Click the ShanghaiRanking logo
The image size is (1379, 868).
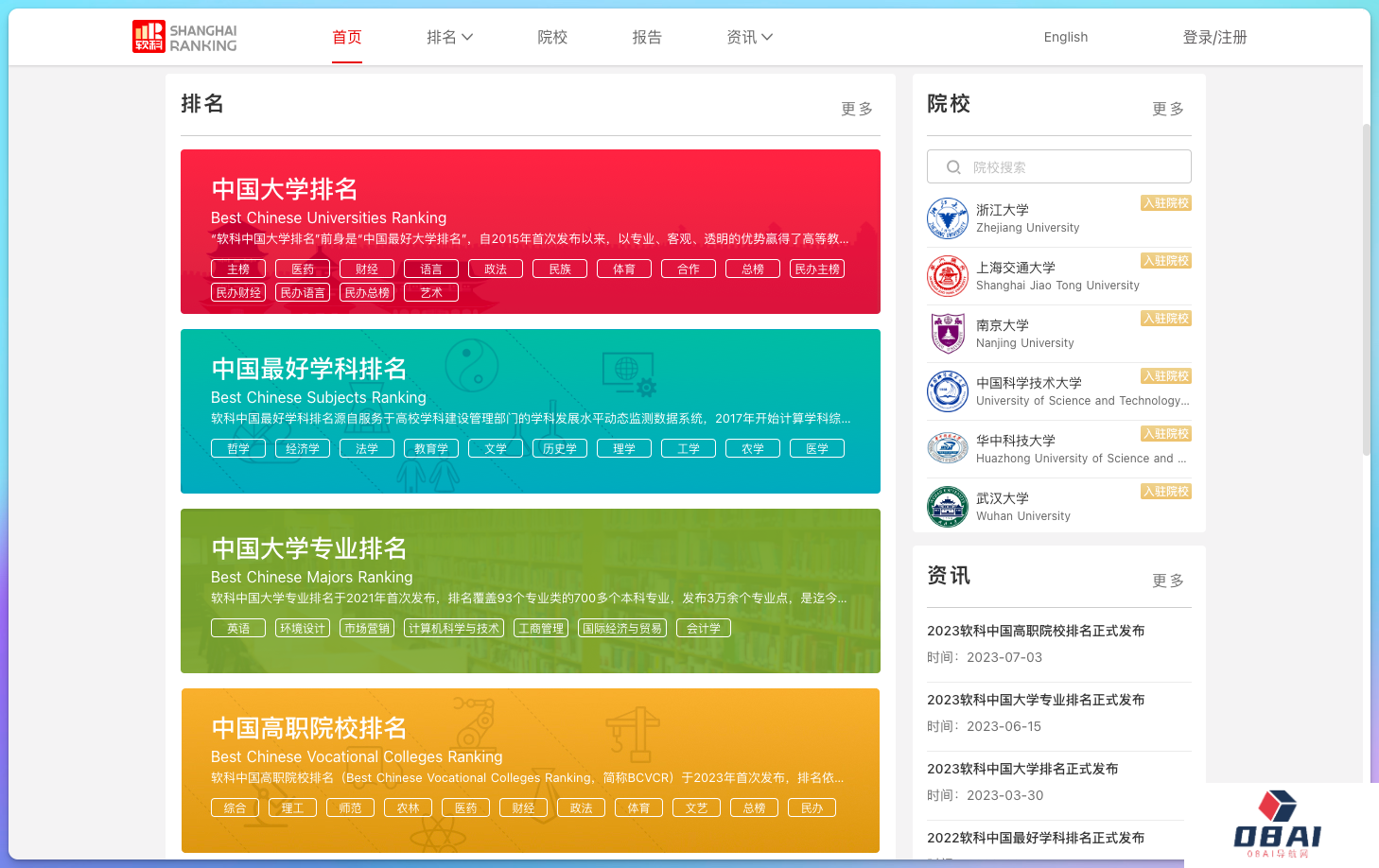[184, 37]
